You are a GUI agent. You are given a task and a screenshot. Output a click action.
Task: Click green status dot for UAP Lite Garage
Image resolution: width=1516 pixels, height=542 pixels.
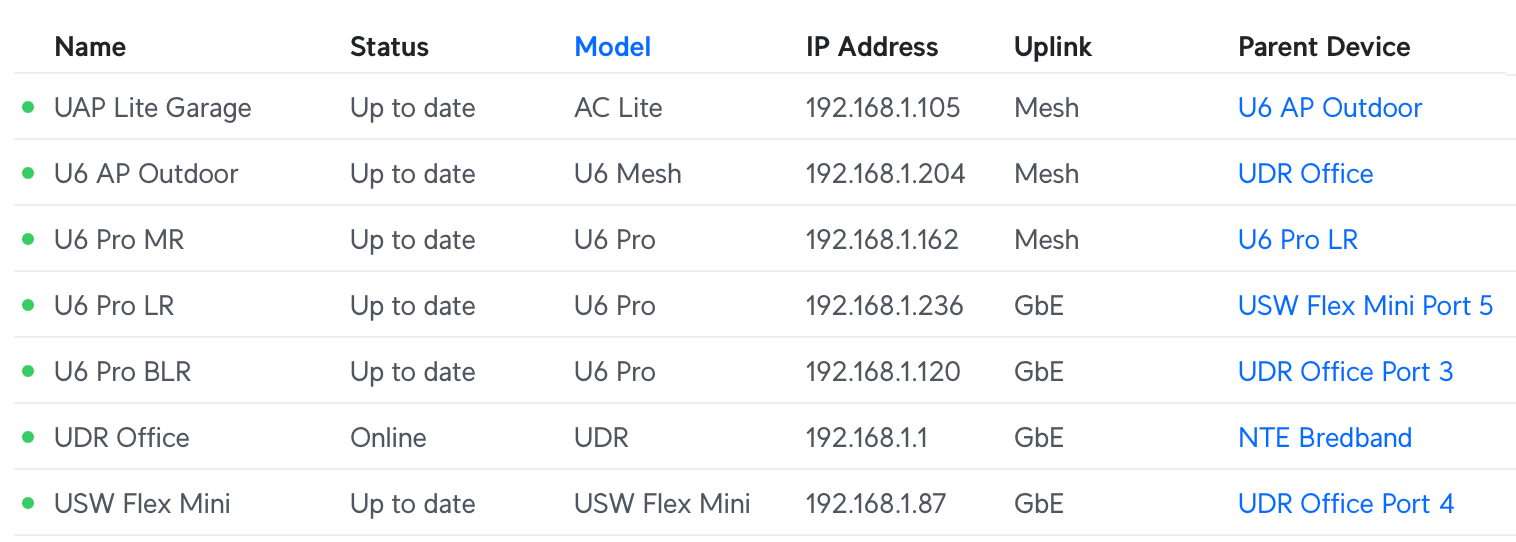(x=28, y=107)
